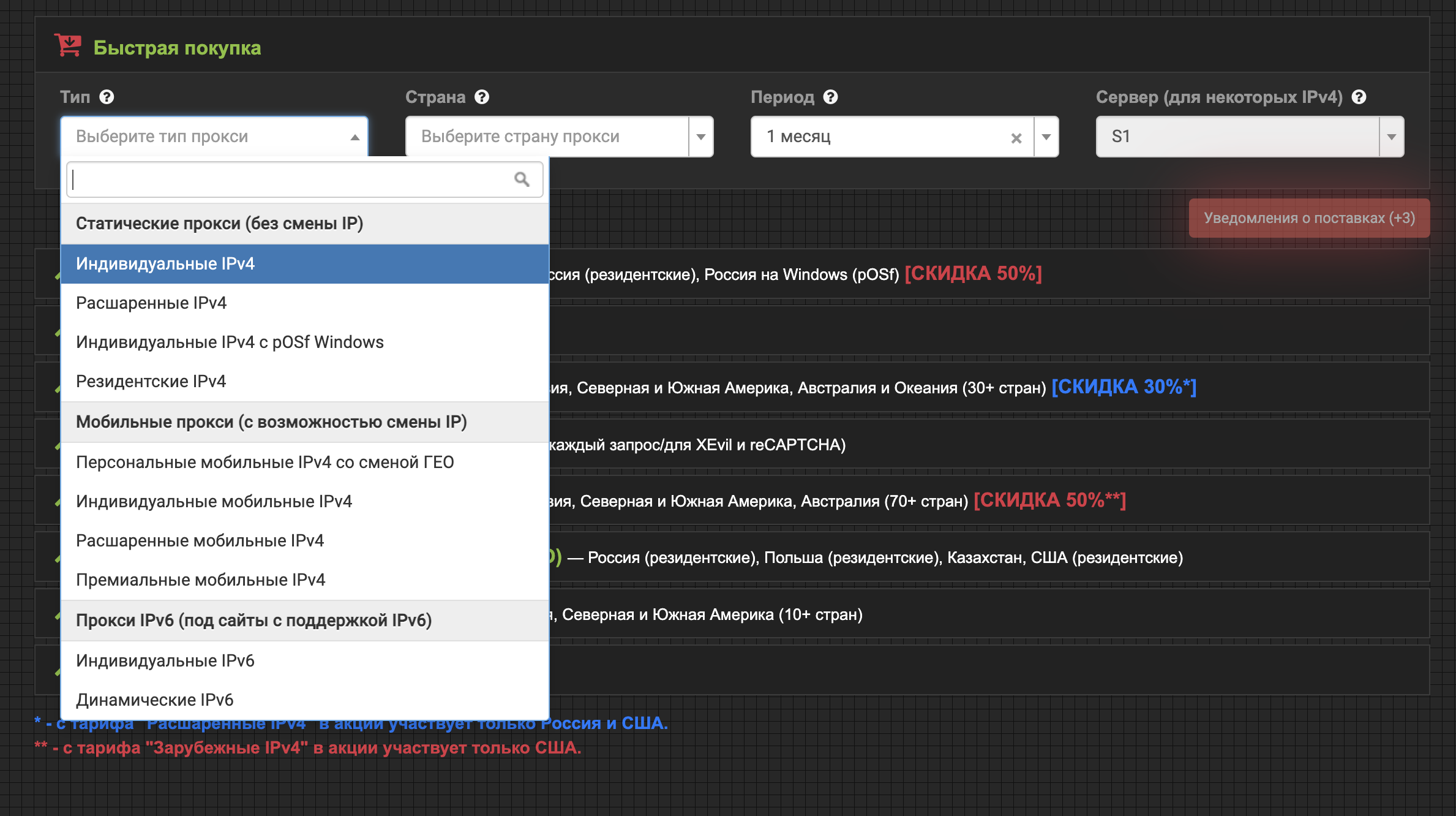This screenshot has height=816, width=1456.
Task: Click the help icon next to Сервер
Action: tap(1359, 97)
